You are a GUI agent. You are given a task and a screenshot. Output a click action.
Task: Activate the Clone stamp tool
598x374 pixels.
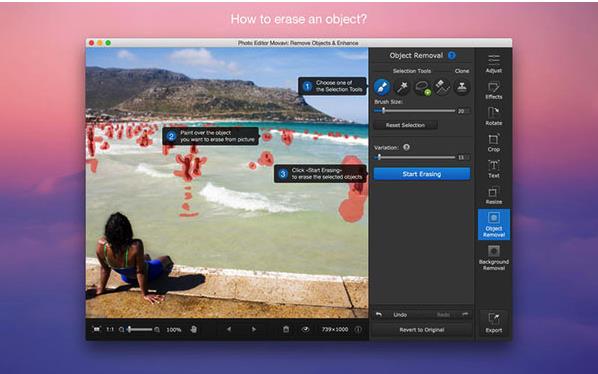pyautogui.click(x=462, y=87)
